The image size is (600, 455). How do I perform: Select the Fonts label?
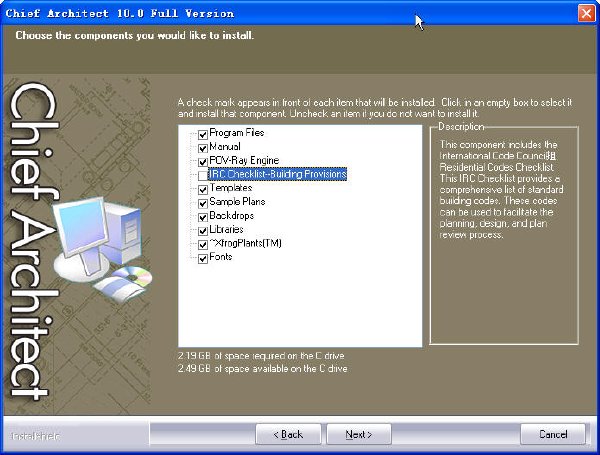coord(220,257)
